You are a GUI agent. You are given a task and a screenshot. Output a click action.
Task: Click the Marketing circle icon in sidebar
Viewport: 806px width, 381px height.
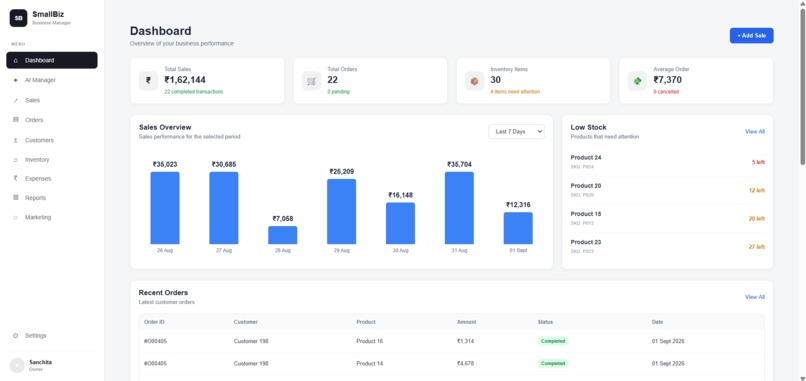click(x=15, y=217)
